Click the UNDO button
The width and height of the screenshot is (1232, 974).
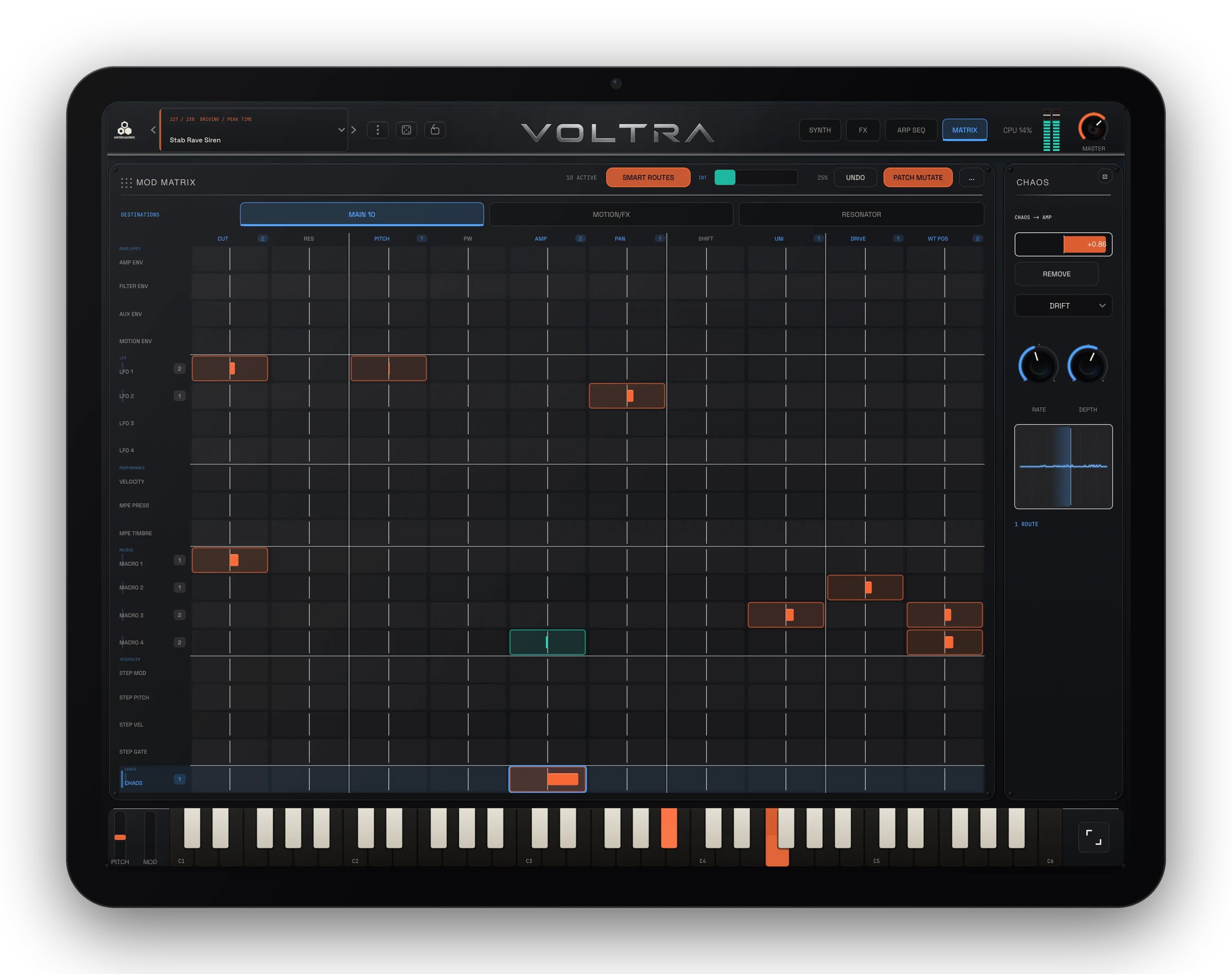pos(855,177)
